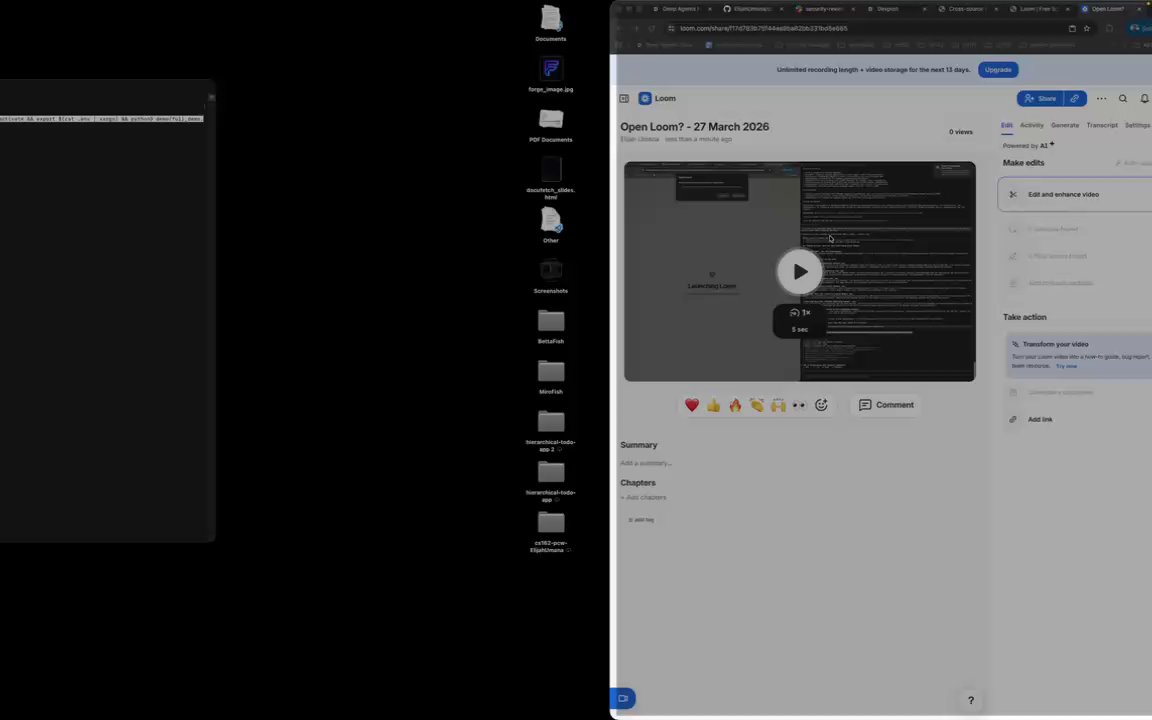React with the eyes emoji
The width and height of the screenshot is (1152, 720).
pyautogui.click(x=799, y=405)
